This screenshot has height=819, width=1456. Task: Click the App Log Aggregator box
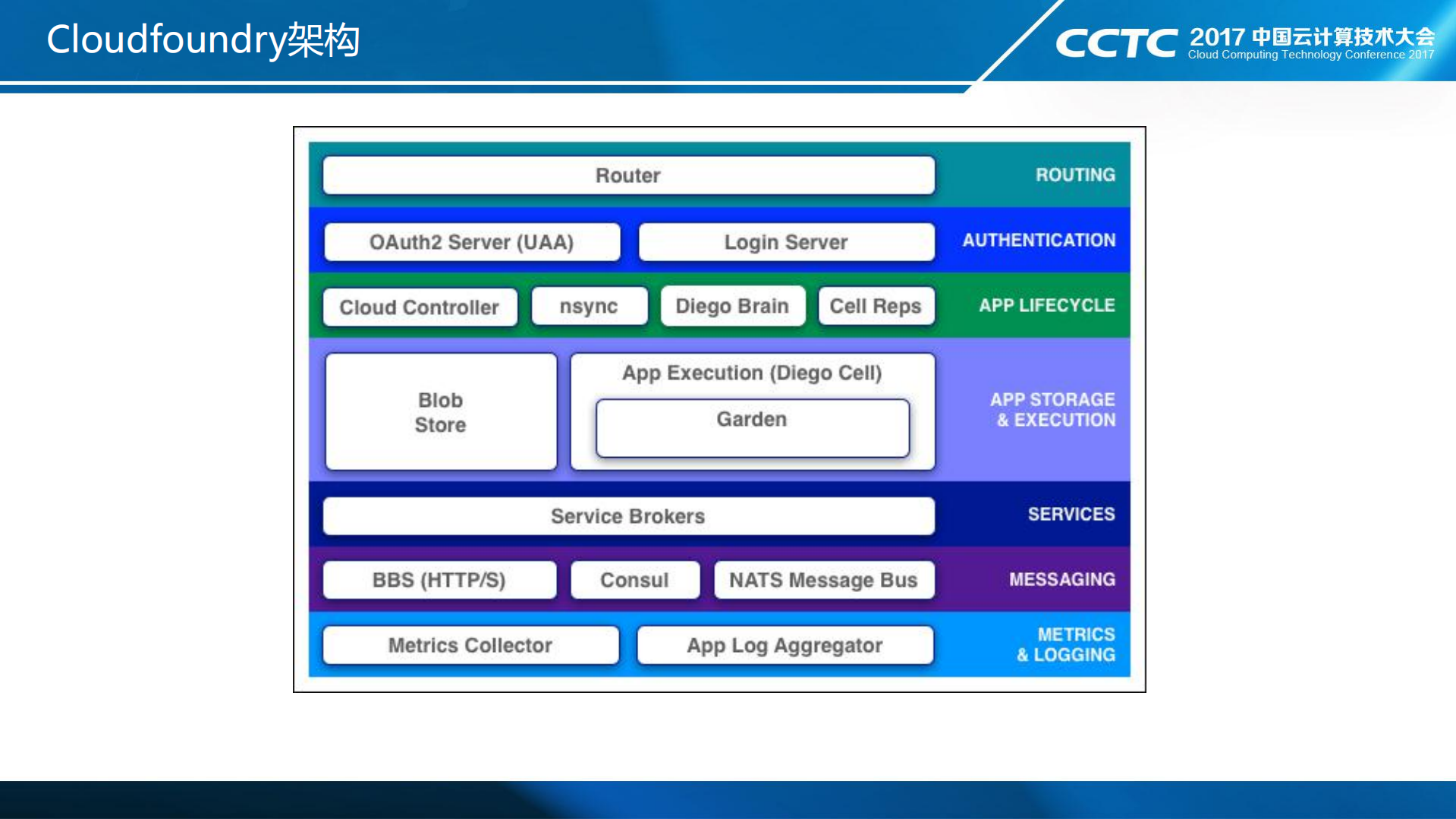(785, 645)
